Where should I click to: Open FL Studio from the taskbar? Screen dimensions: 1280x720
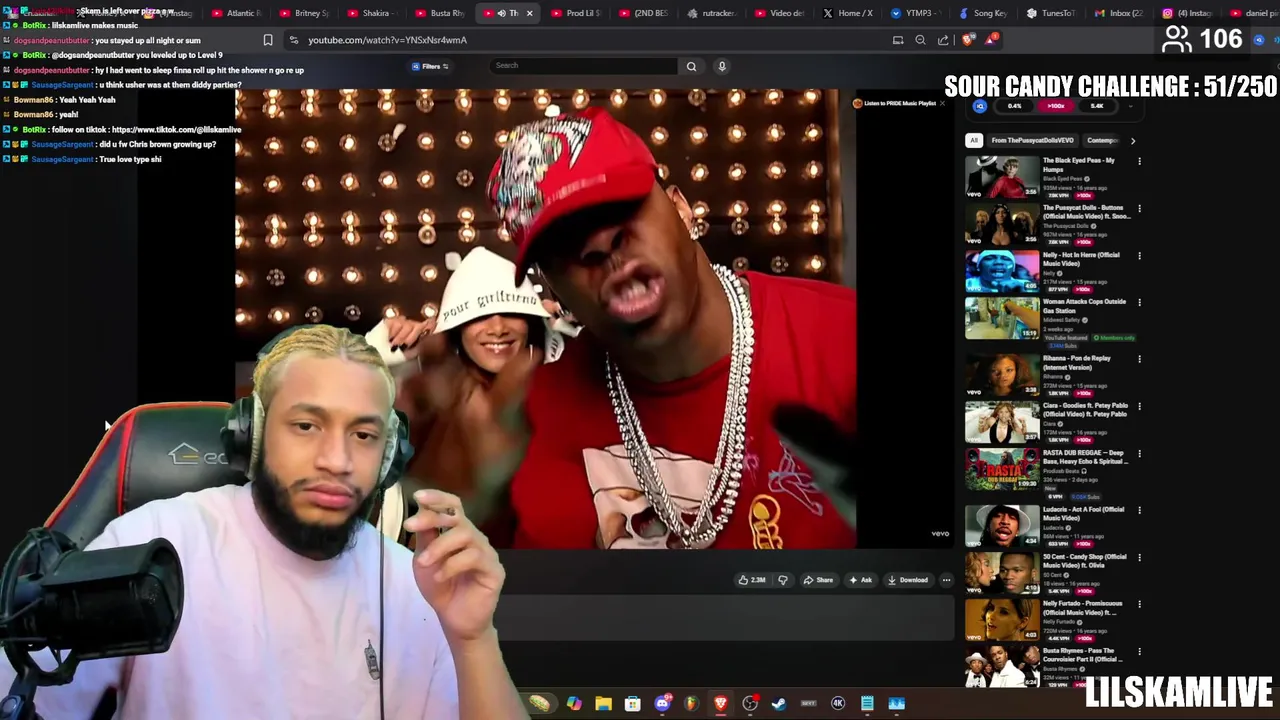tap(691, 704)
